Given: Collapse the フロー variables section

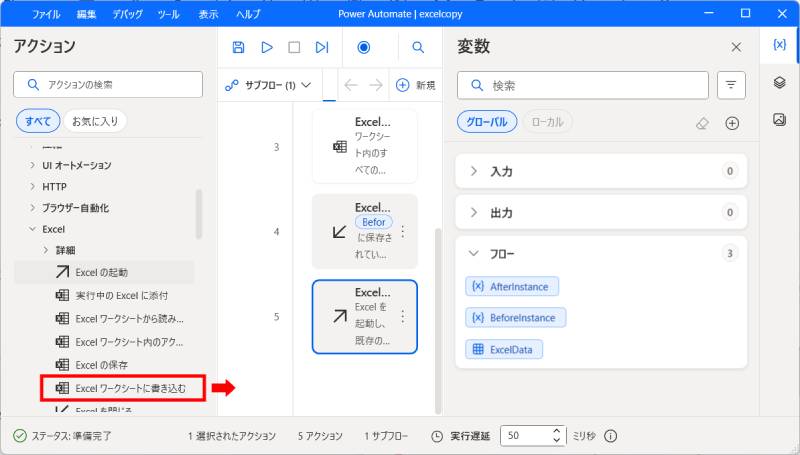Looking at the screenshot, I should point(473,254).
